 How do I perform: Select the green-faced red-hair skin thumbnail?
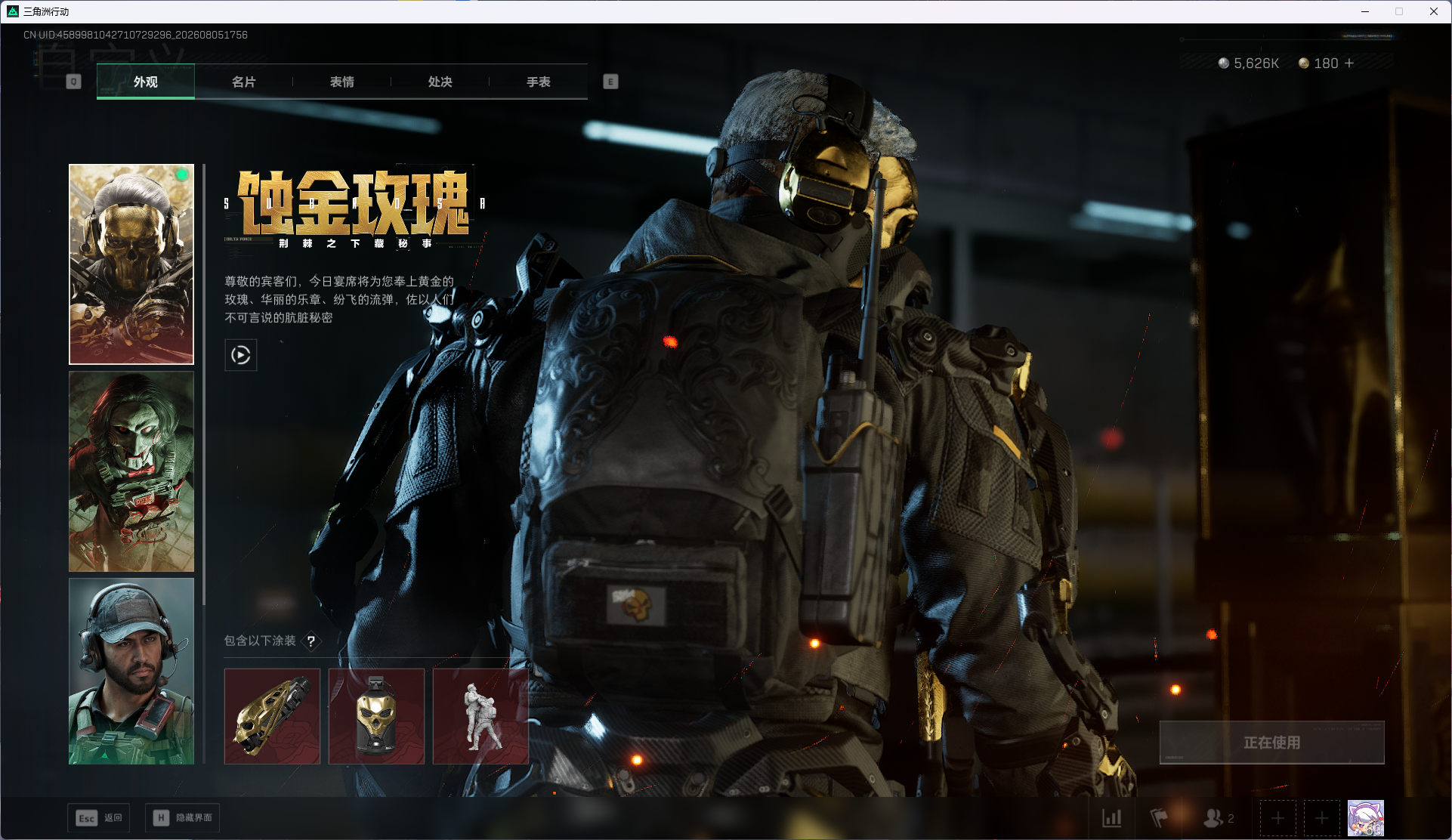pyautogui.click(x=131, y=471)
